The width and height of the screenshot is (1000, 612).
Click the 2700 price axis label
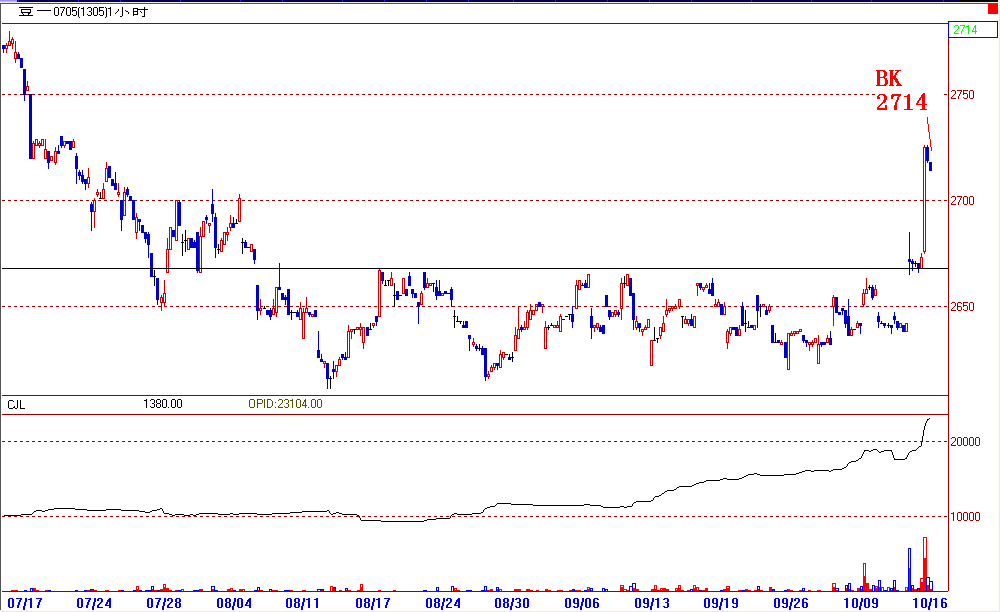(x=964, y=201)
